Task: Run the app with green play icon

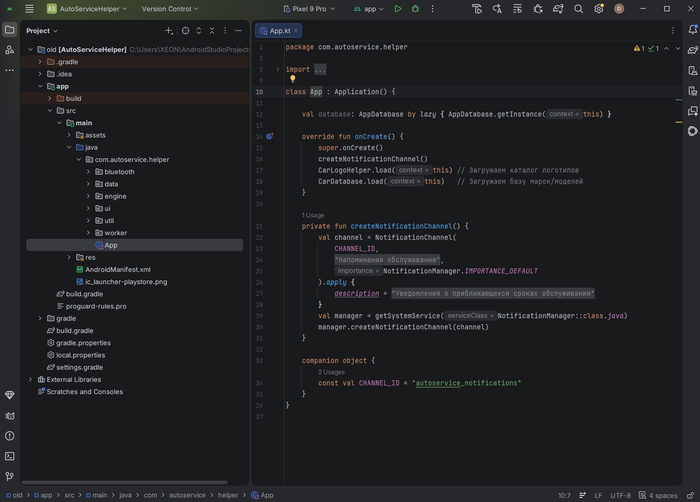Action: (x=398, y=8)
